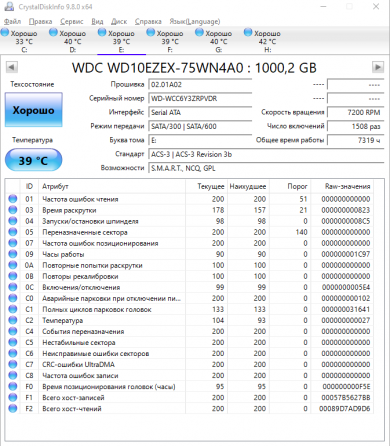The width and height of the screenshot is (390, 446).
Task: Click the Буква тома field E:
Action: (200, 140)
